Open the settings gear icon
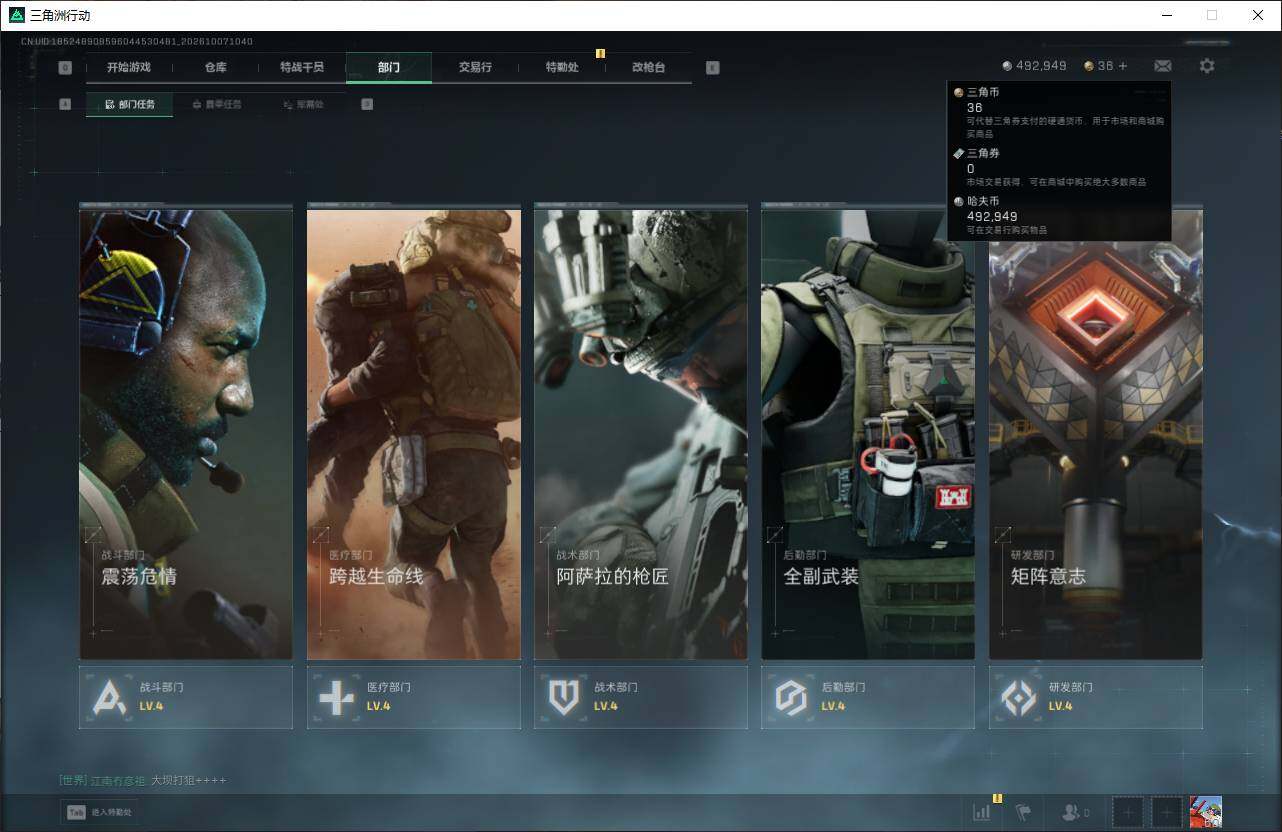Image resolution: width=1282 pixels, height=832 pixels. click(x=1207, y=66)
